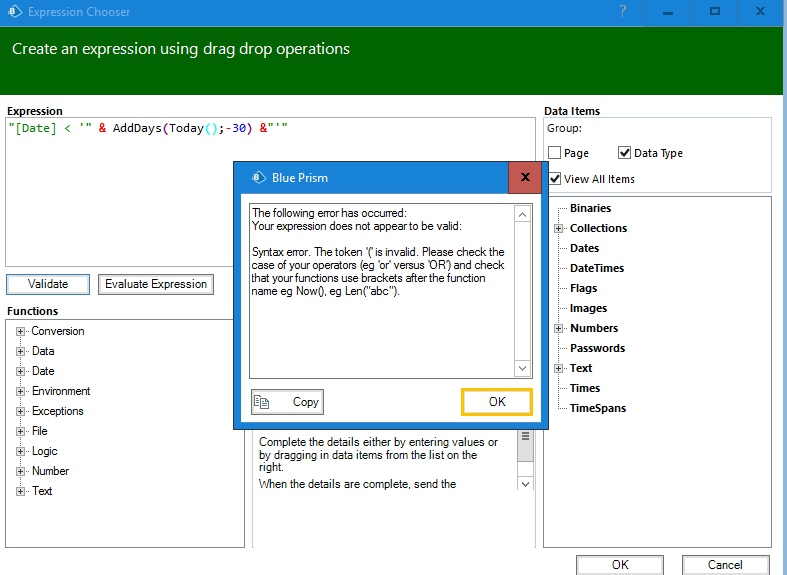Screen dimensions: 787x575
Task: Select the Environment function category label
Action: point(61,391)
